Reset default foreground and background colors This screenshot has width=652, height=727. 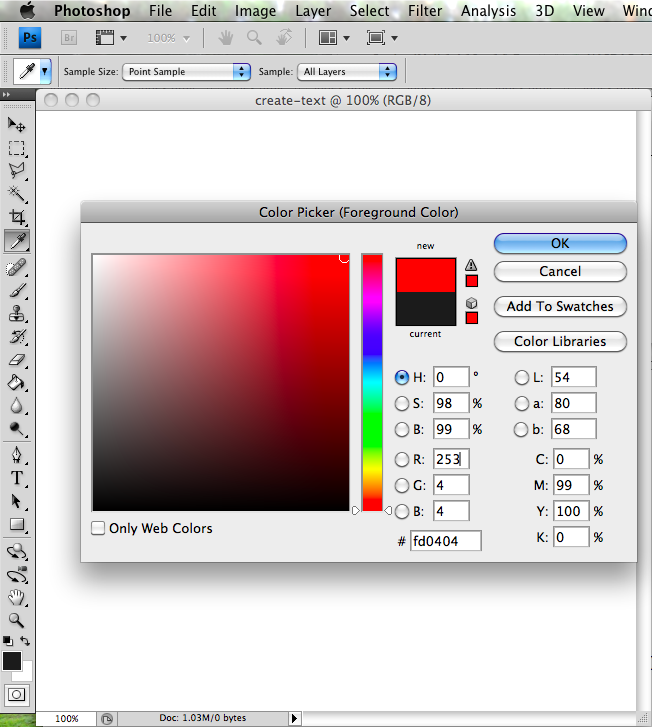pyautogui.click(x=8, y=641)
